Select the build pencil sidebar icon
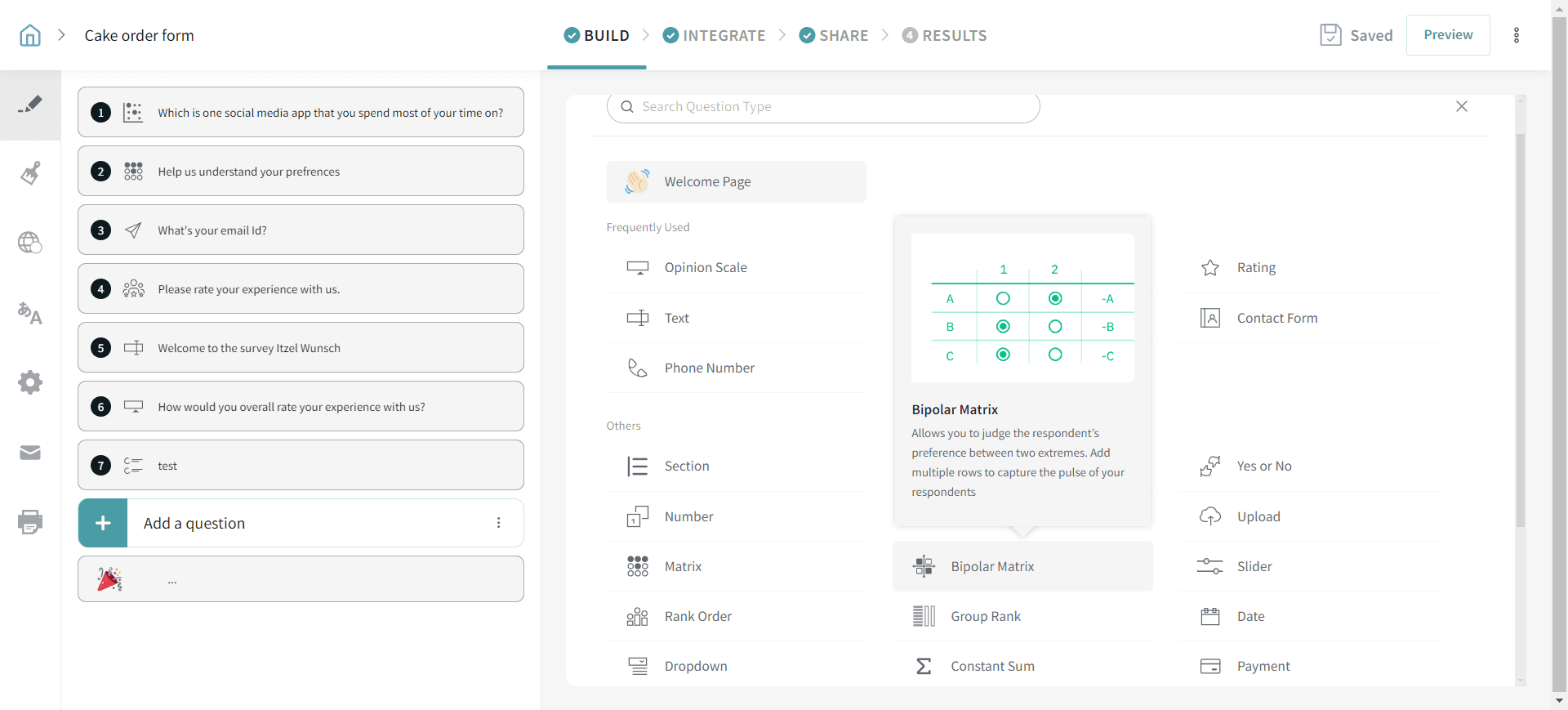 point(30,105)
